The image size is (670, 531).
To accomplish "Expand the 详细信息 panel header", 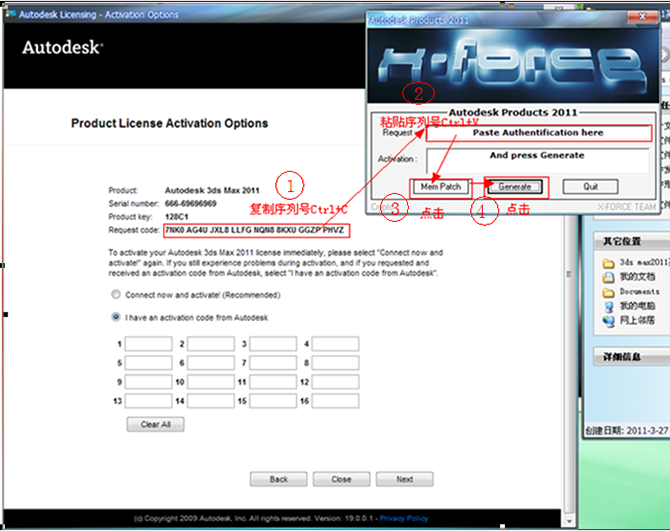I will point(632,356).
